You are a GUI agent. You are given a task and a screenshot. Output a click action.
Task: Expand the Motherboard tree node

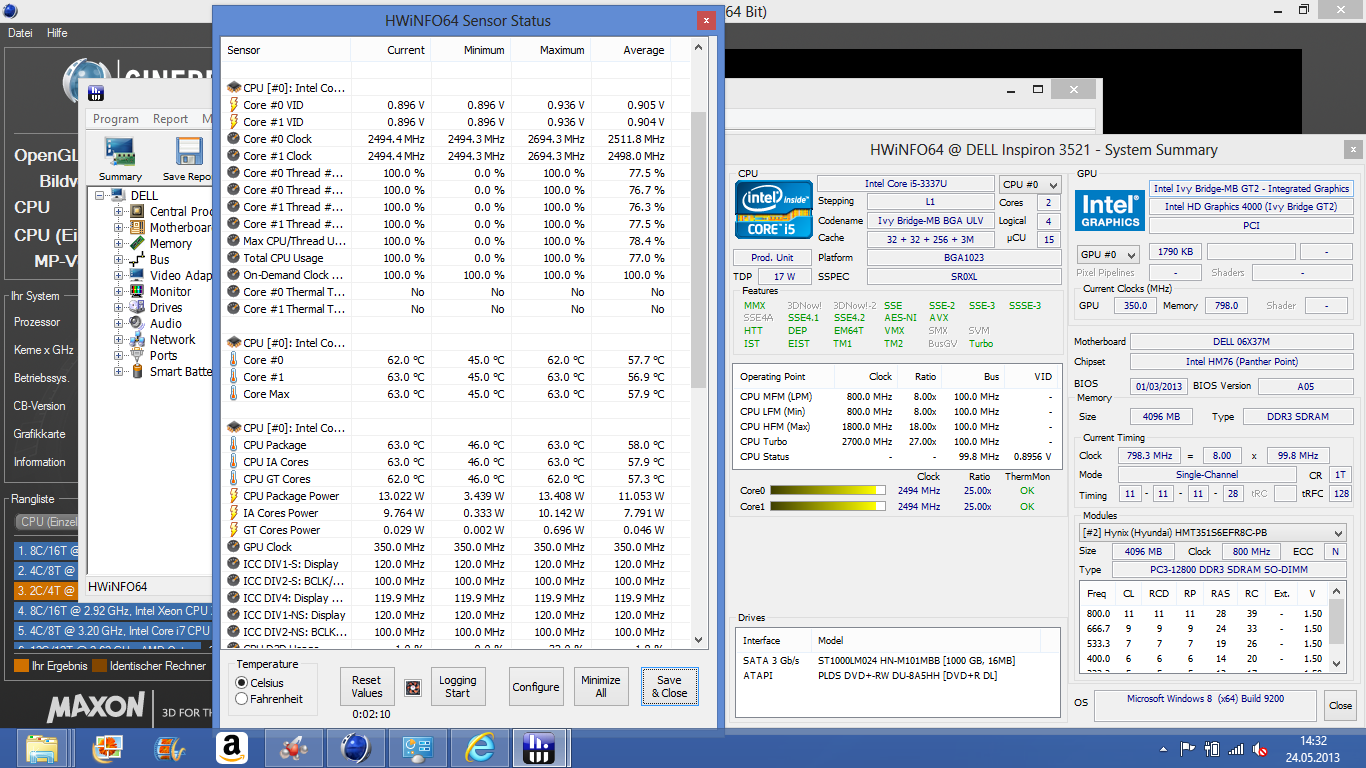coord(119,227)
